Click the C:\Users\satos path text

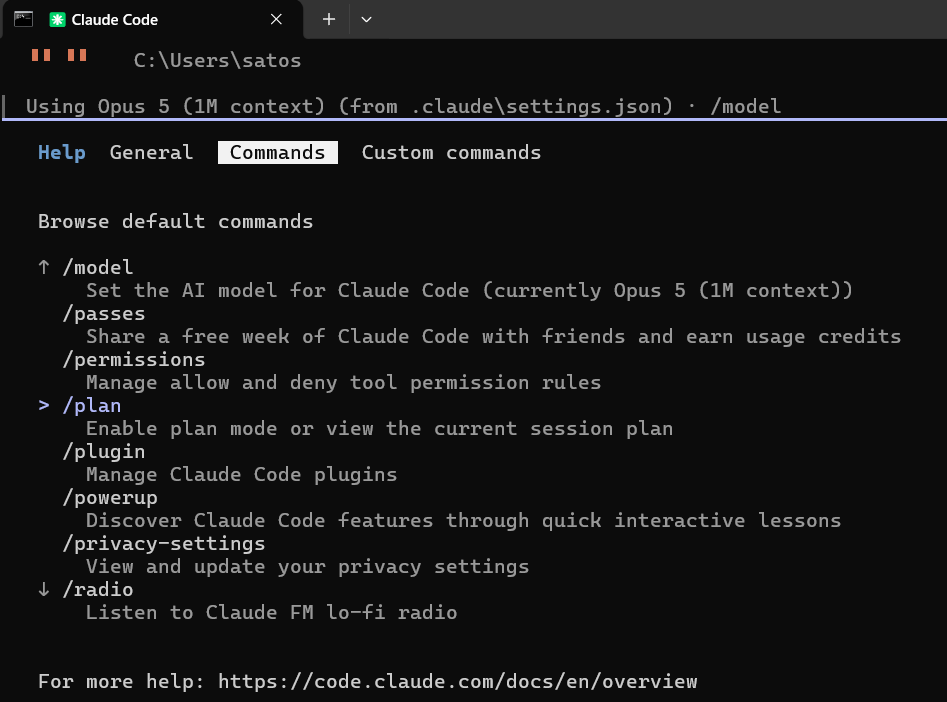[217, 60]
